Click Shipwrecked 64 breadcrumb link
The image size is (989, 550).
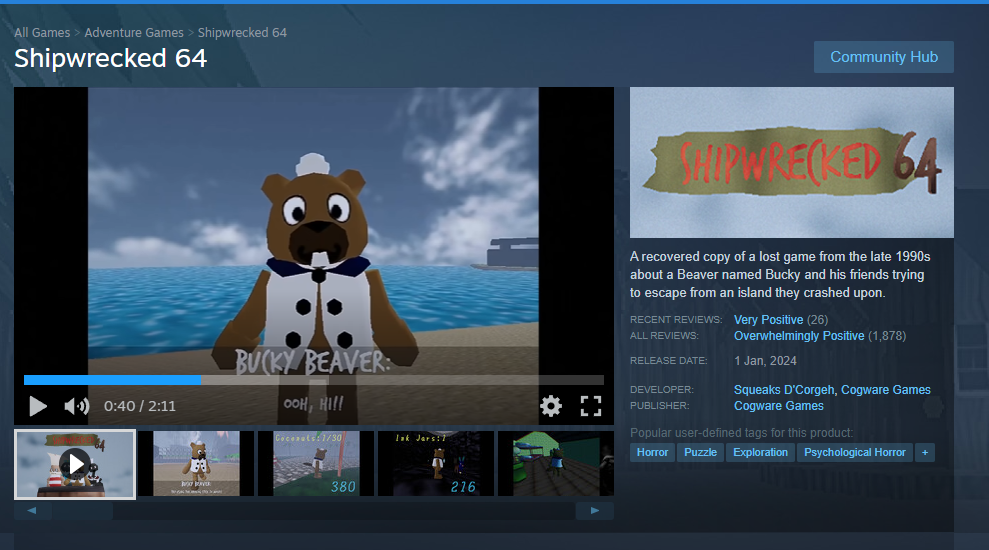pyautogui.click(x=242, y=32)
